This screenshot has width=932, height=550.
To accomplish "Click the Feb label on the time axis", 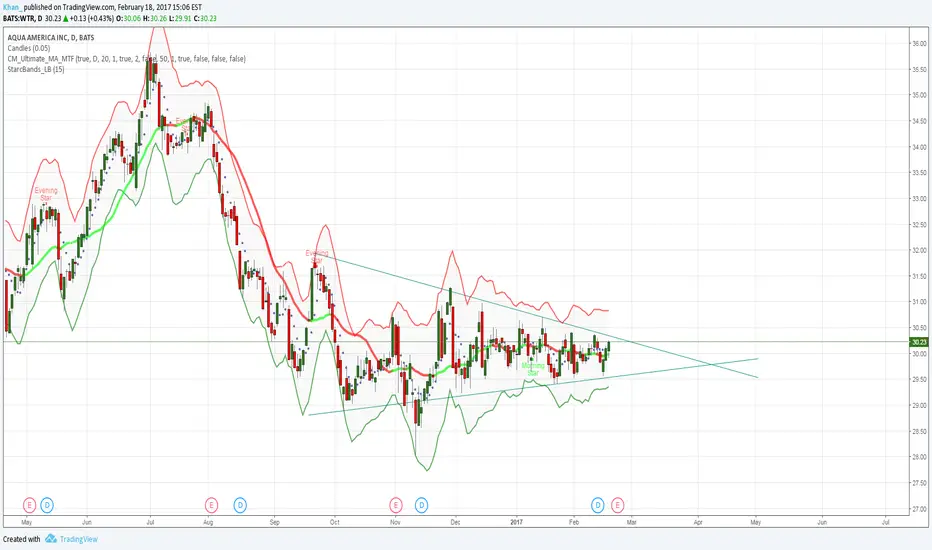I will pyautogui.click(x=574, y=523).
